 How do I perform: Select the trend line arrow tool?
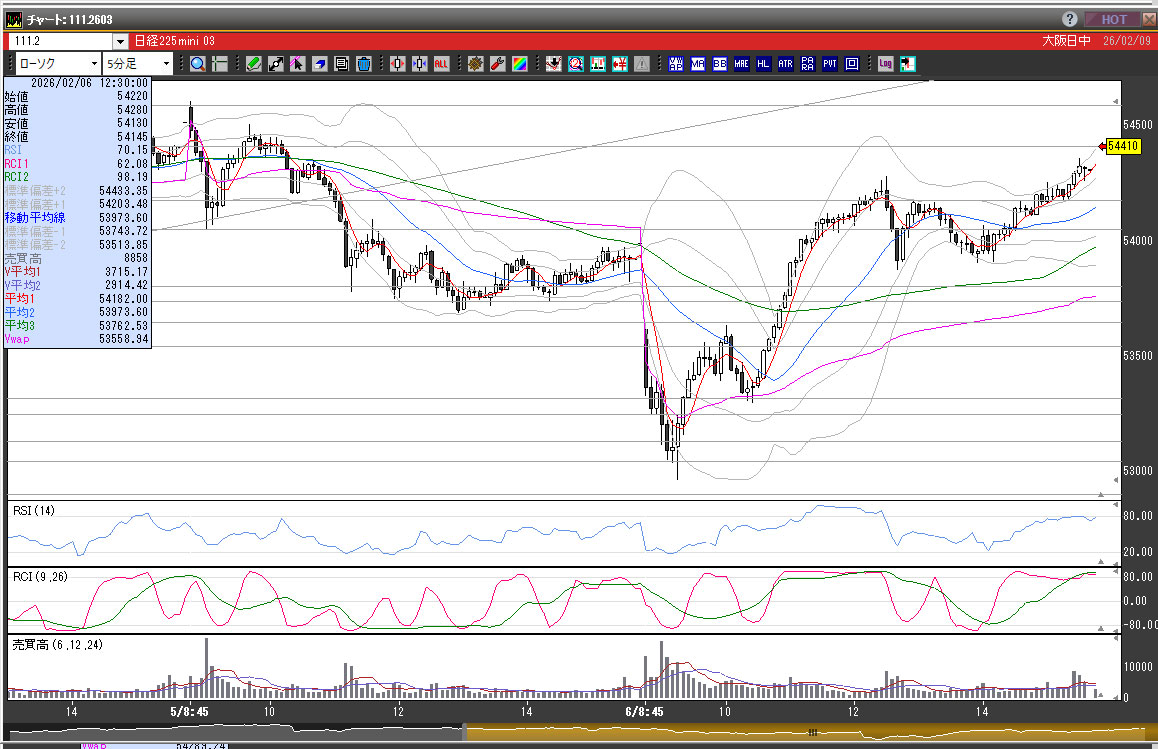tap(275, 64)
